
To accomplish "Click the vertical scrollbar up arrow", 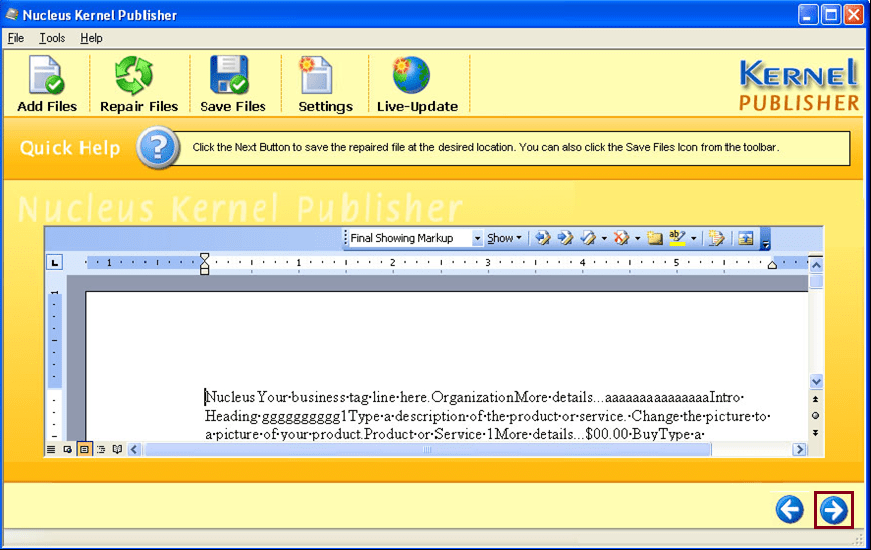I will point(816,266).
